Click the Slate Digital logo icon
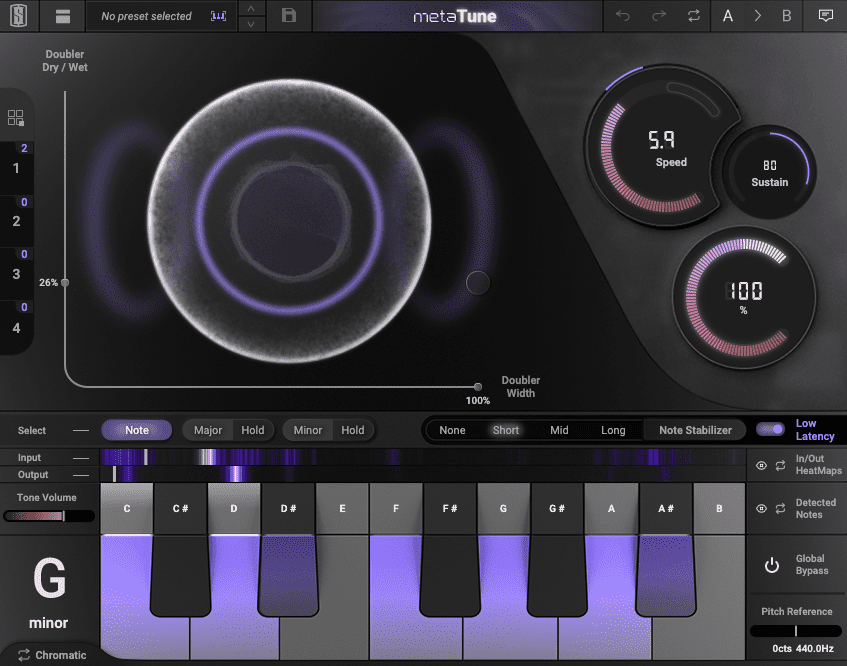Image resolution: width=847 pixels, height=666 pixels. pyautogui.click(x=19, y=16)
